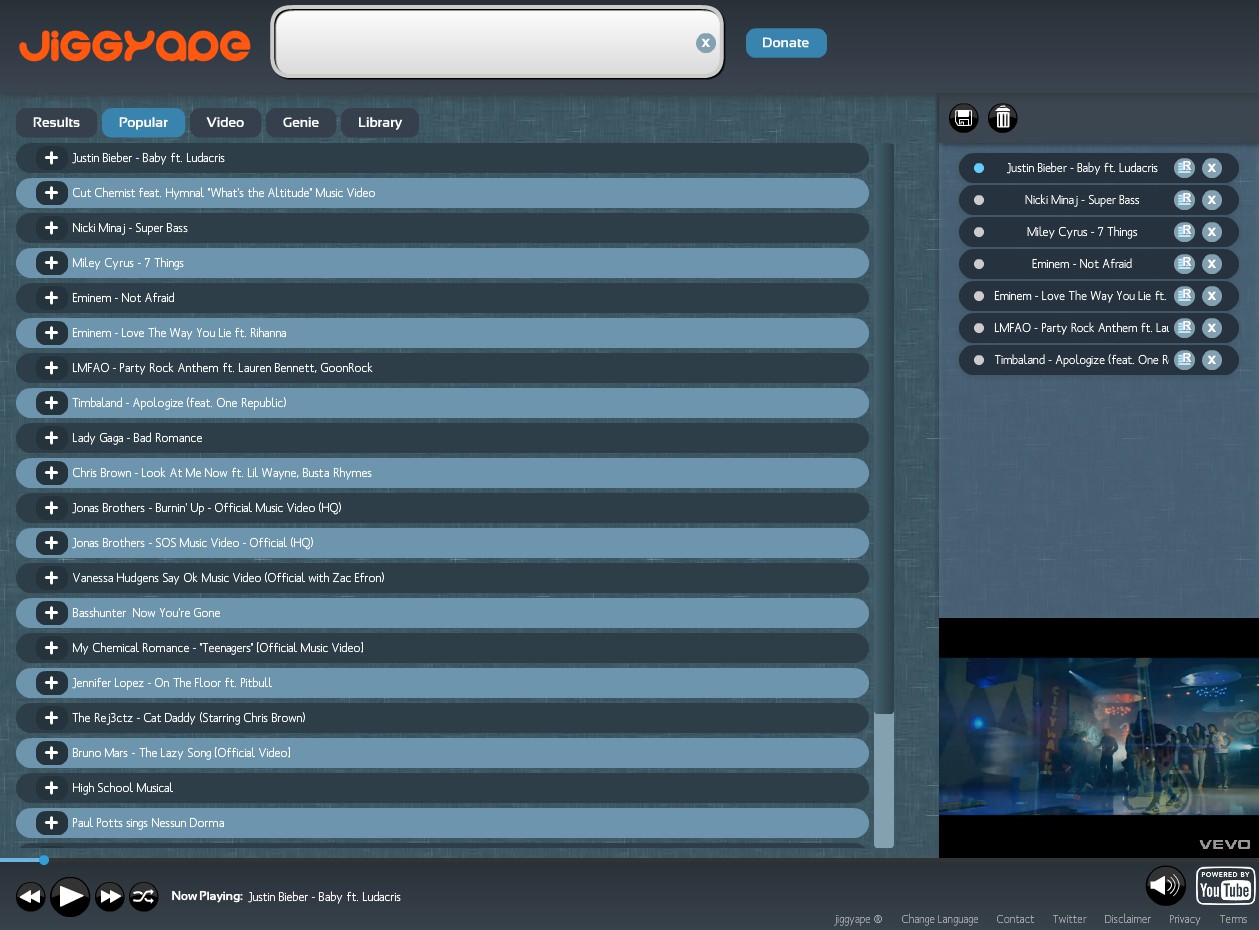Image resolution: width=1259 pixels, height=930 pixels.
Task: Select Jonas Brothers - SOS Music Video row
Action: pyautogui.click(x=442, y=543)
